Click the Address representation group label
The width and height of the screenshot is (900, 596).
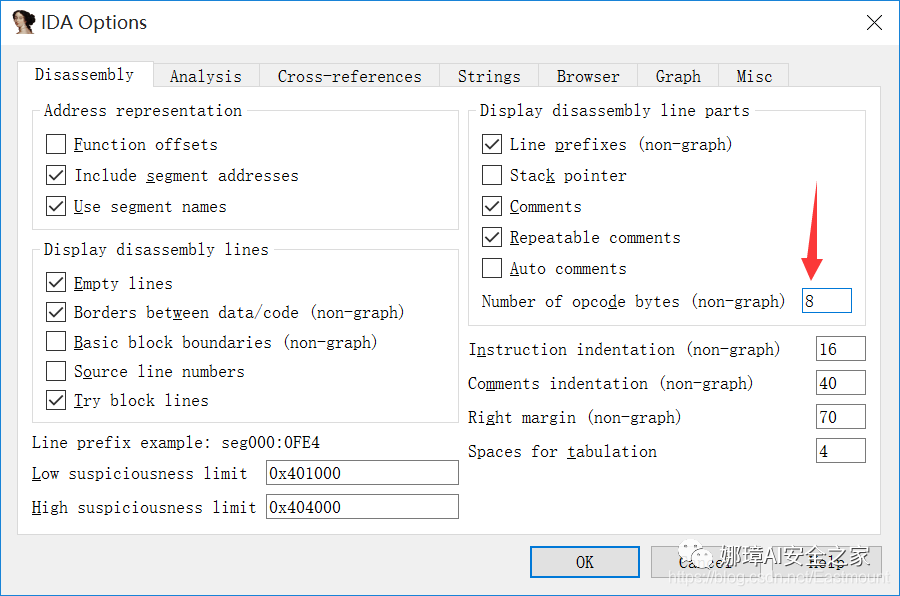click(143, 110)
